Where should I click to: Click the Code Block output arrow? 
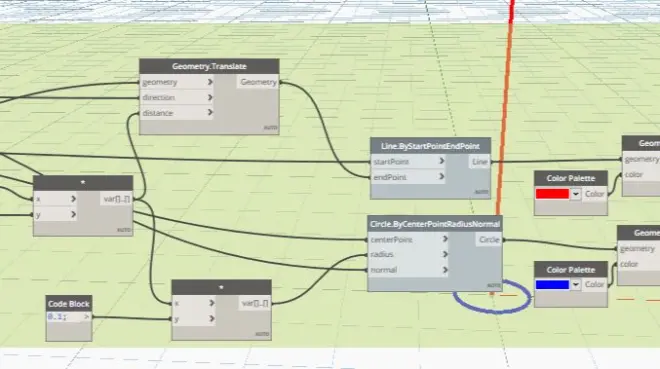(x=87, y=316)
